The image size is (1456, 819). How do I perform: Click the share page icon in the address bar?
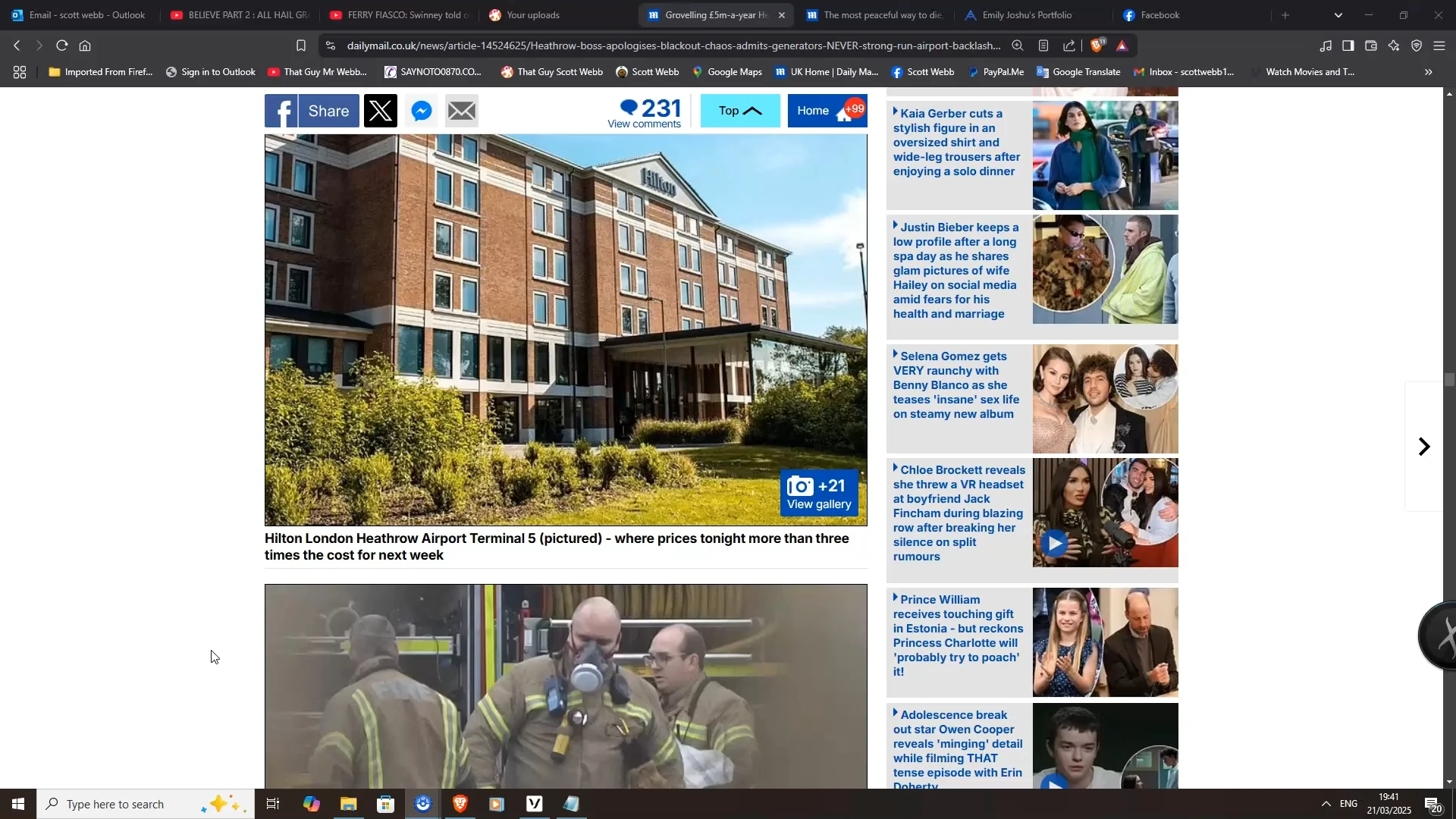click(1069, 45)
